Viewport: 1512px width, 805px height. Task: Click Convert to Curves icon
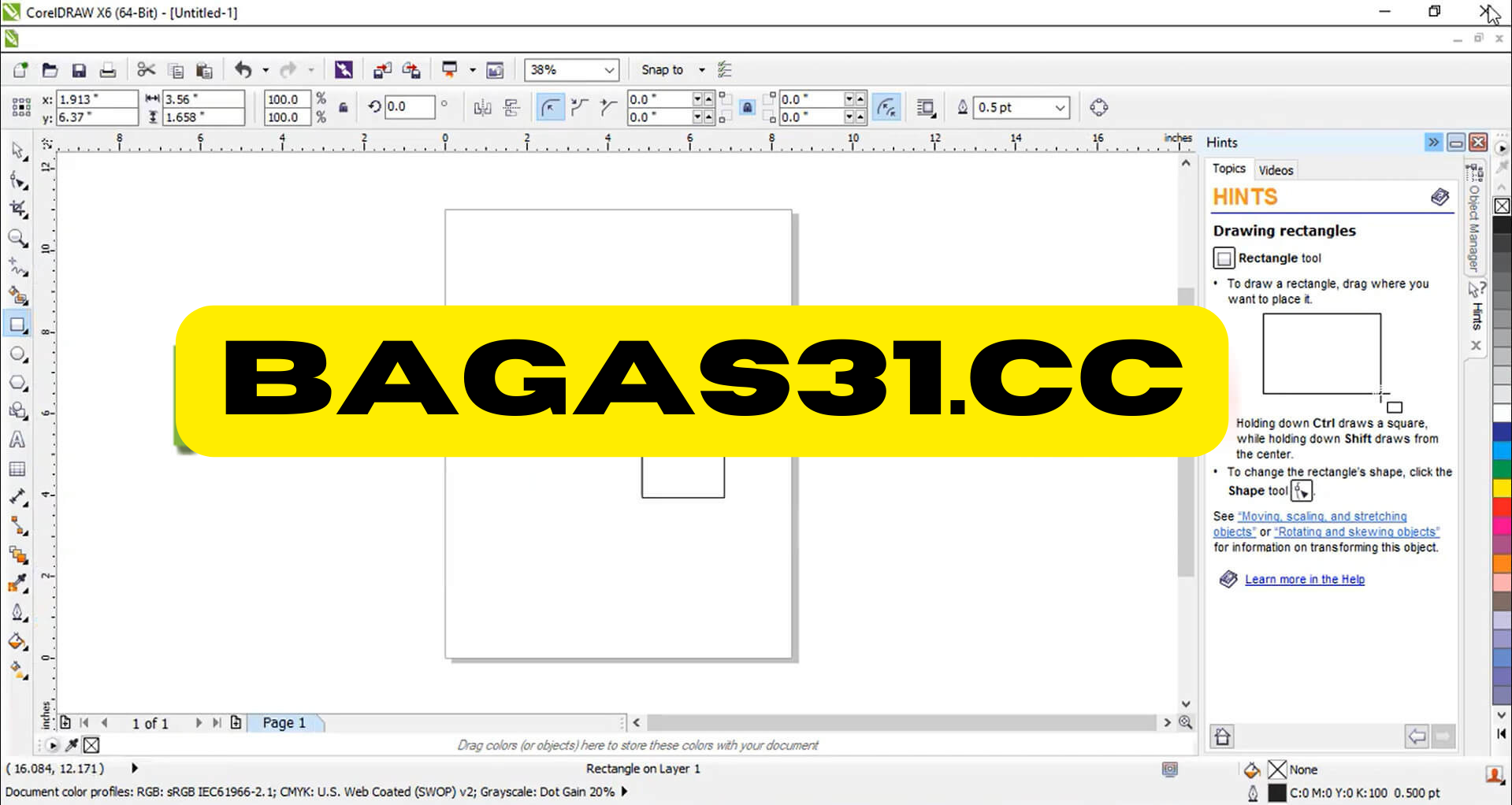[x=1099, y=107]
